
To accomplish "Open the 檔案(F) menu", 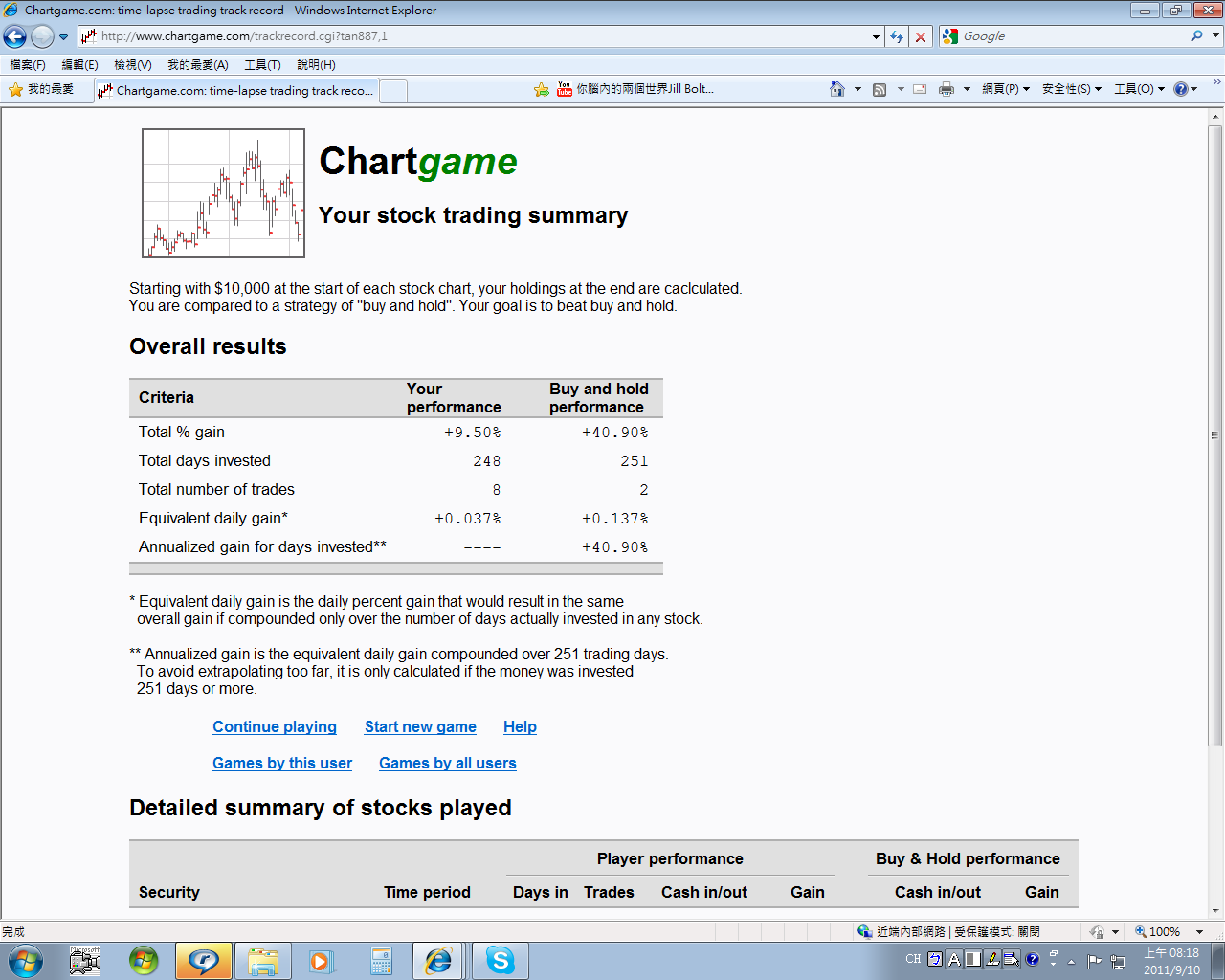I will pyautogui.click(x=28, y=65).
